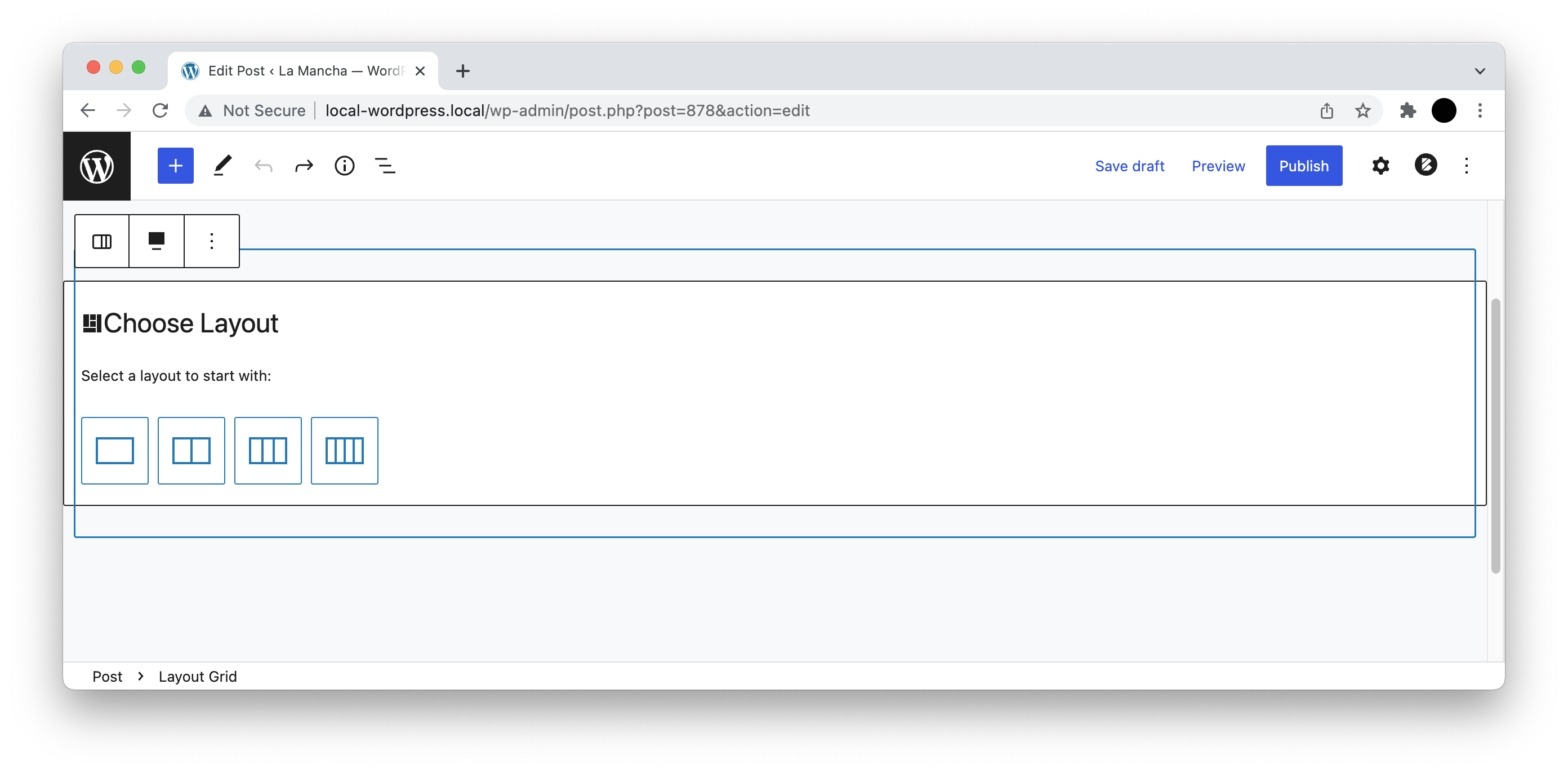Click the Redo arrow icon
This screenshot has width=1568, height=773.
303,165
